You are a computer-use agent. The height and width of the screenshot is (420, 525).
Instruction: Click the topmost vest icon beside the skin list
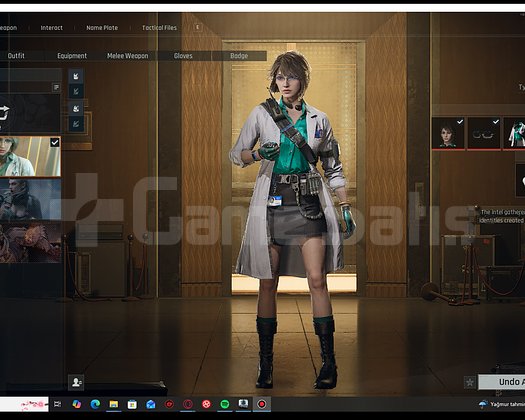tap(76, 76)
